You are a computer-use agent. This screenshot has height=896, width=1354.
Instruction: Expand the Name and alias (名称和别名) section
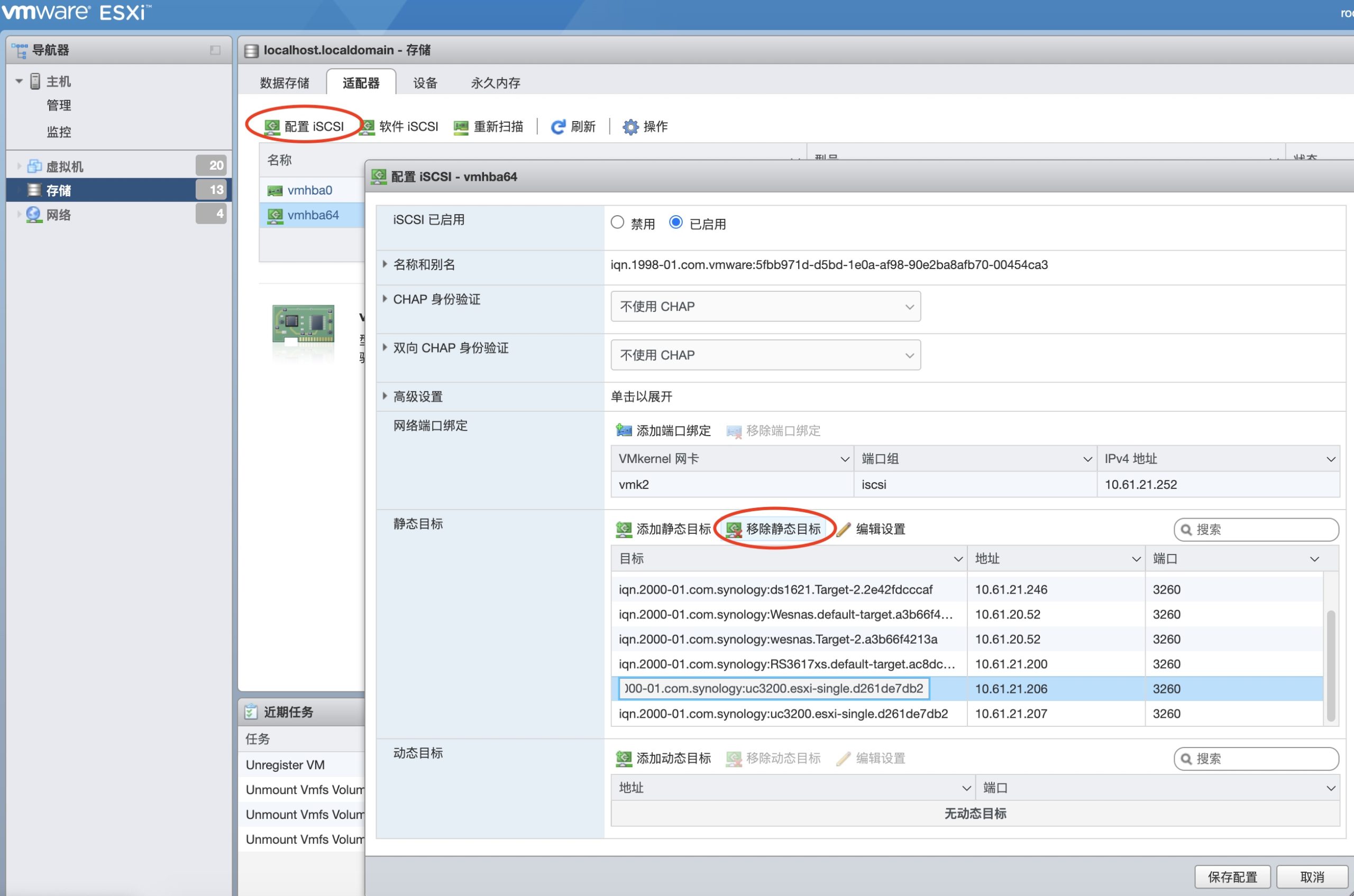(x=385, y=264)
